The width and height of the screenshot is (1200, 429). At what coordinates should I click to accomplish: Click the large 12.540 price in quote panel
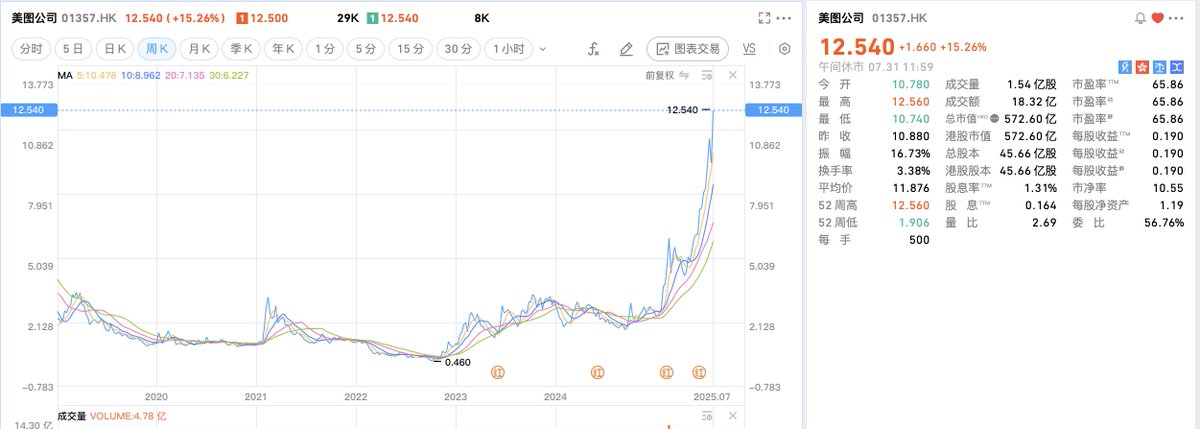click(856, 46)
